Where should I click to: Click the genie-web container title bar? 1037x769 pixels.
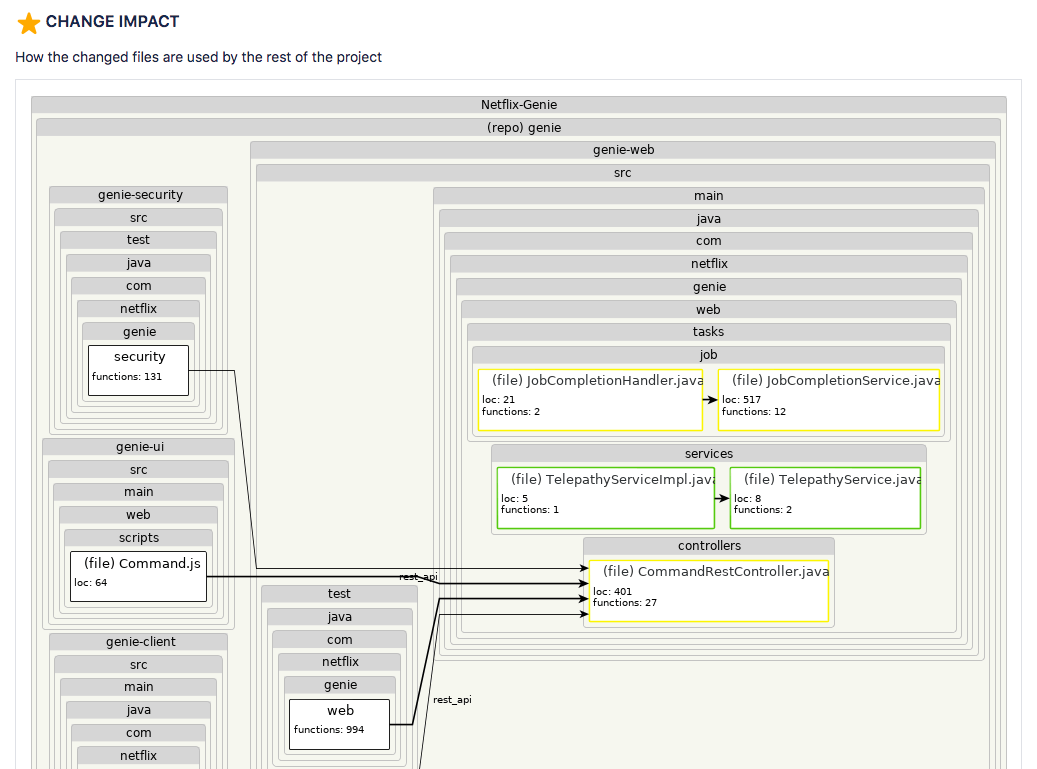pos(622,148)
